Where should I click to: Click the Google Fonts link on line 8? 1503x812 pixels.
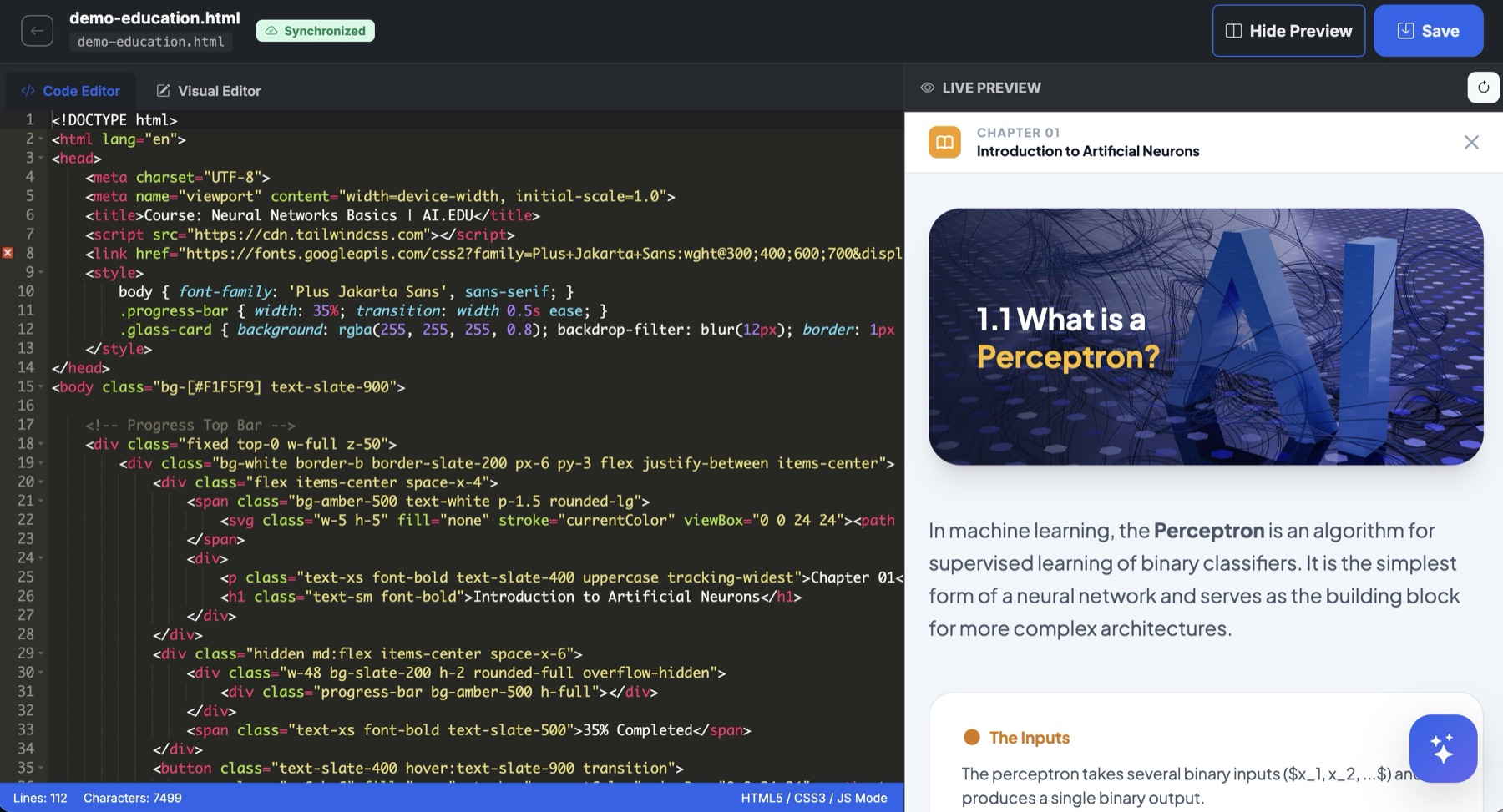[493, 254]
